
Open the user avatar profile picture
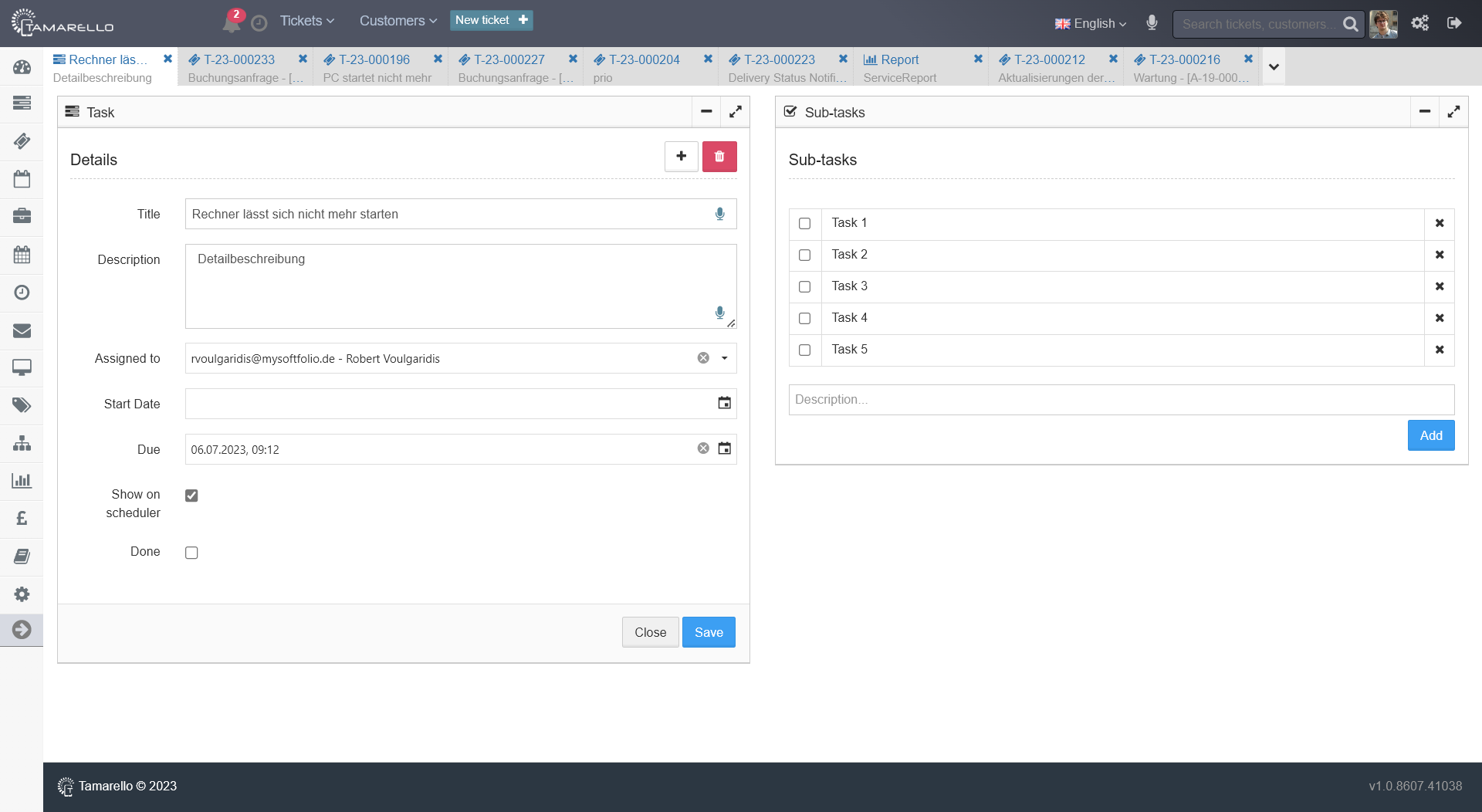coord(1383,24)
